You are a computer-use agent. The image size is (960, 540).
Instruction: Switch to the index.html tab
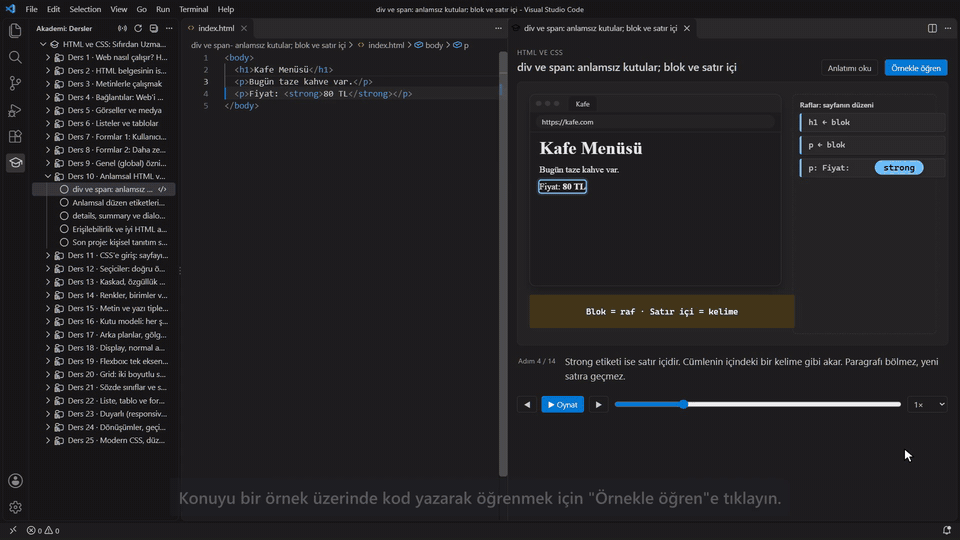click(216, 28)
